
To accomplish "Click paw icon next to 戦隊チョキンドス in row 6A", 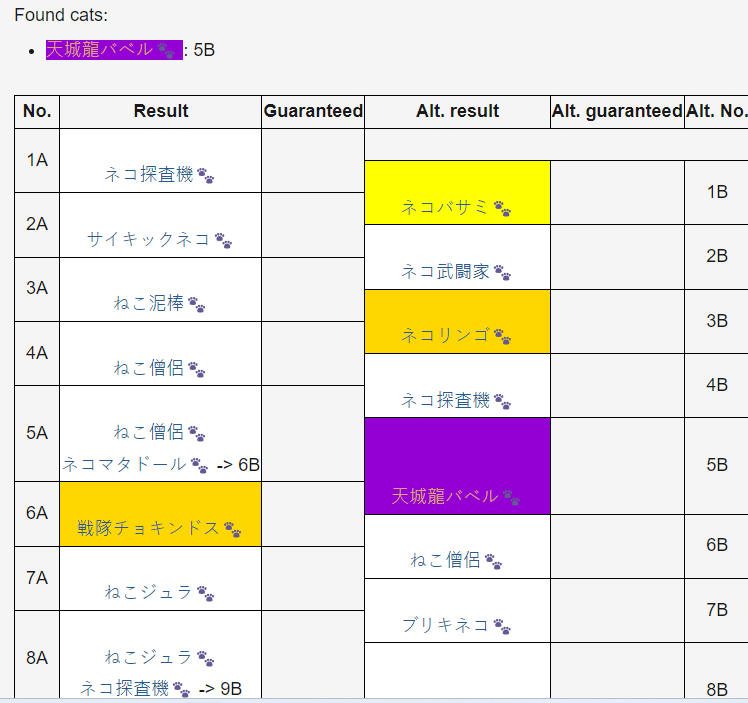I will [x=232, y=529].
